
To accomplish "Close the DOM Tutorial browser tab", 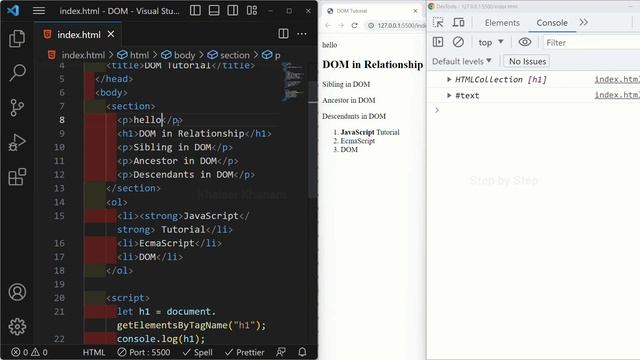I will pos(415,11).
